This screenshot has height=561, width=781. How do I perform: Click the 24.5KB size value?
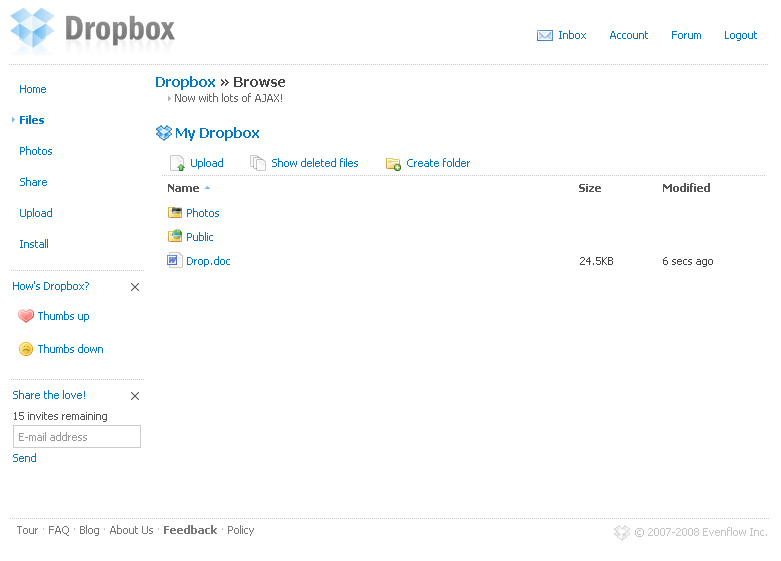596,262
